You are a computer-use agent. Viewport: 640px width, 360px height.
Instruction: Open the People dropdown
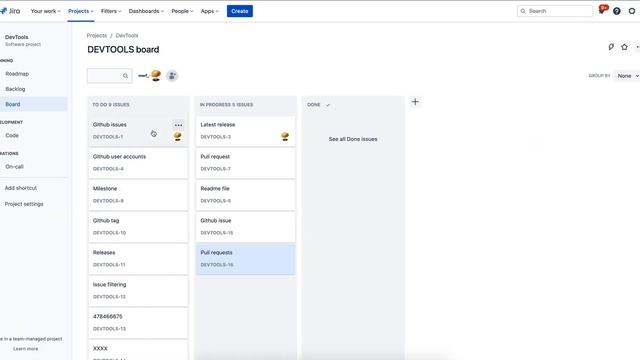click(x=182, y=11)
